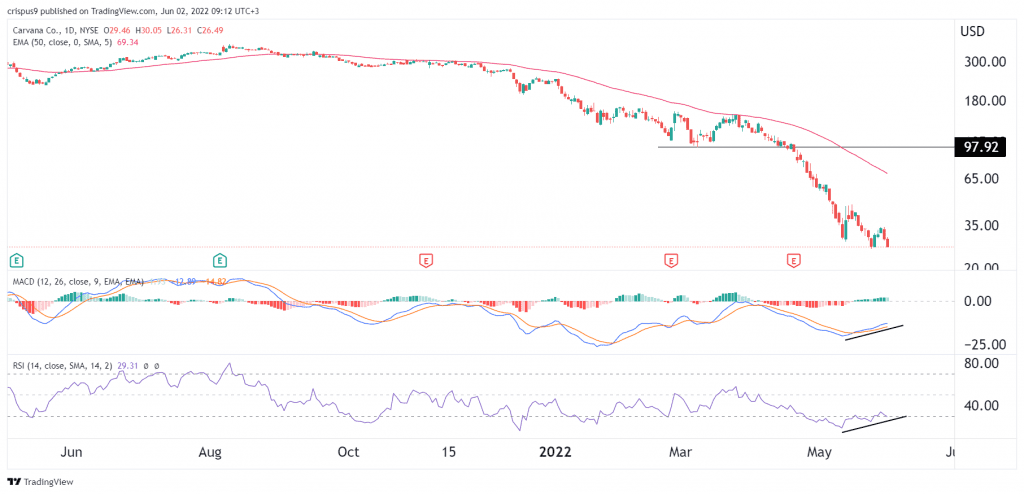
Task: Open the red earnings marker before May
Action: click(794, 261)
